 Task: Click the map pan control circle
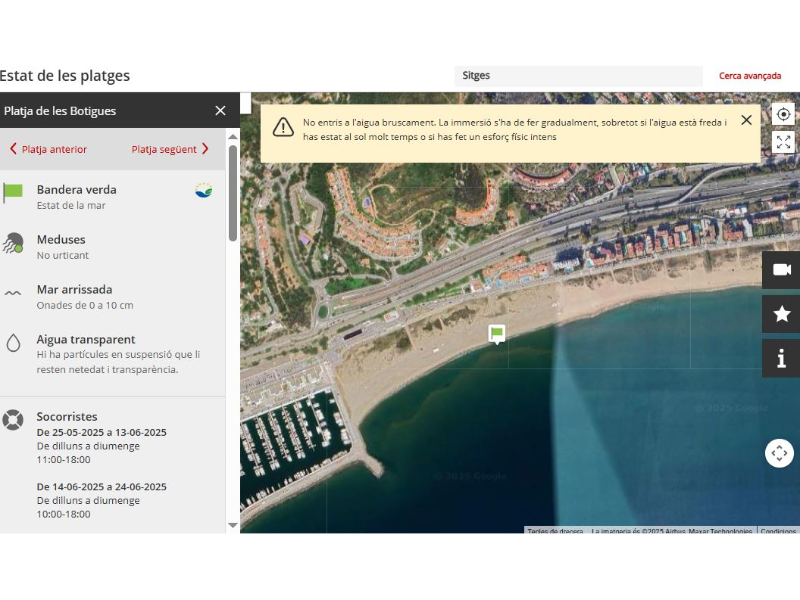(779, 453)
